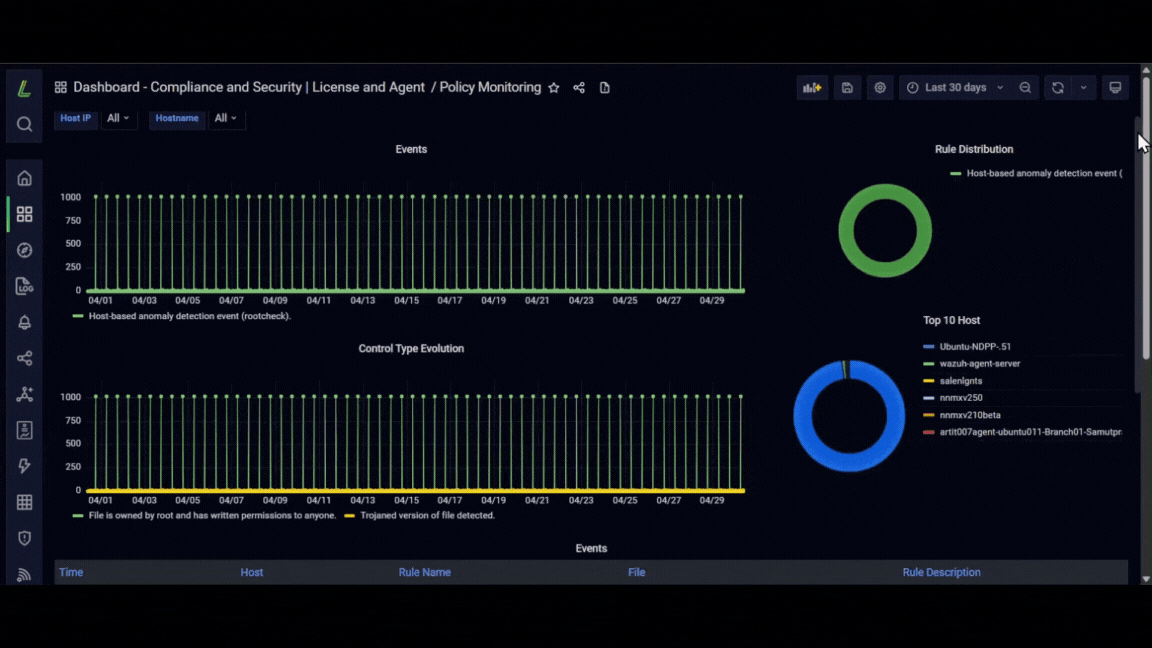The width and height of the screenshot is (1152, 648).
Task: Sort the table by Rule Name column
Action: click(425, 572)
